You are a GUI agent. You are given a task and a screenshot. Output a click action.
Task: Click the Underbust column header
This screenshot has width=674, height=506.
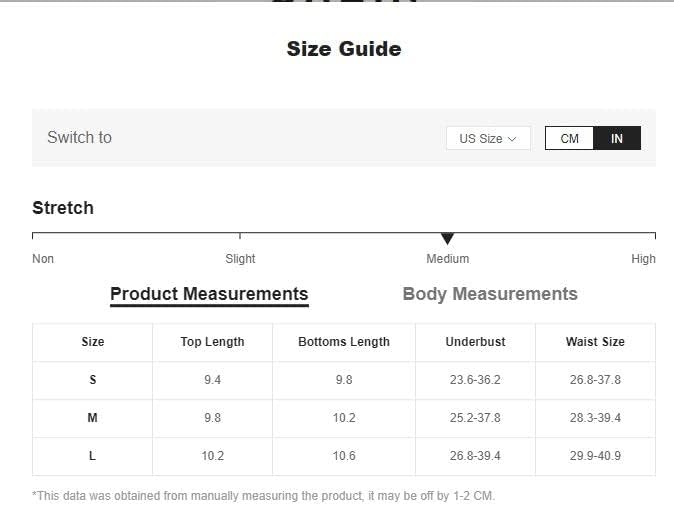[475, 342]
